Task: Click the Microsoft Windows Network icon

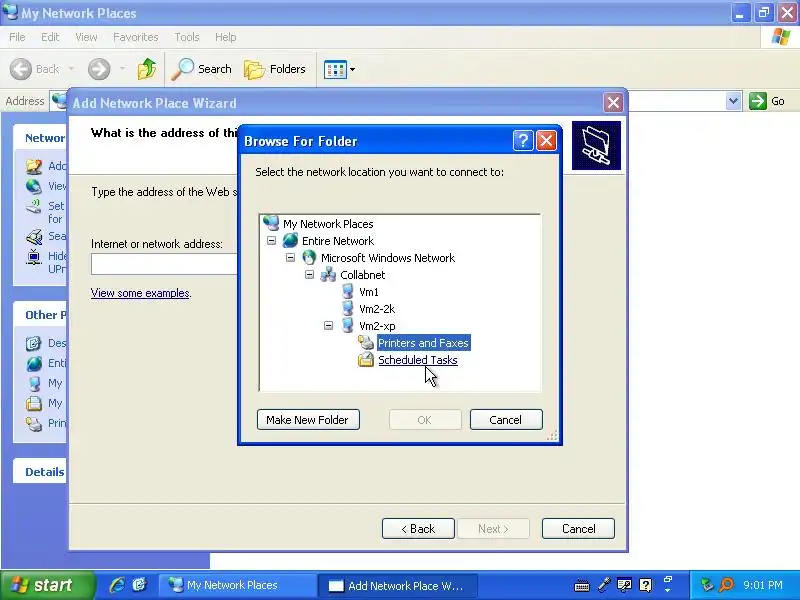Action: click(x=309, y=258)
